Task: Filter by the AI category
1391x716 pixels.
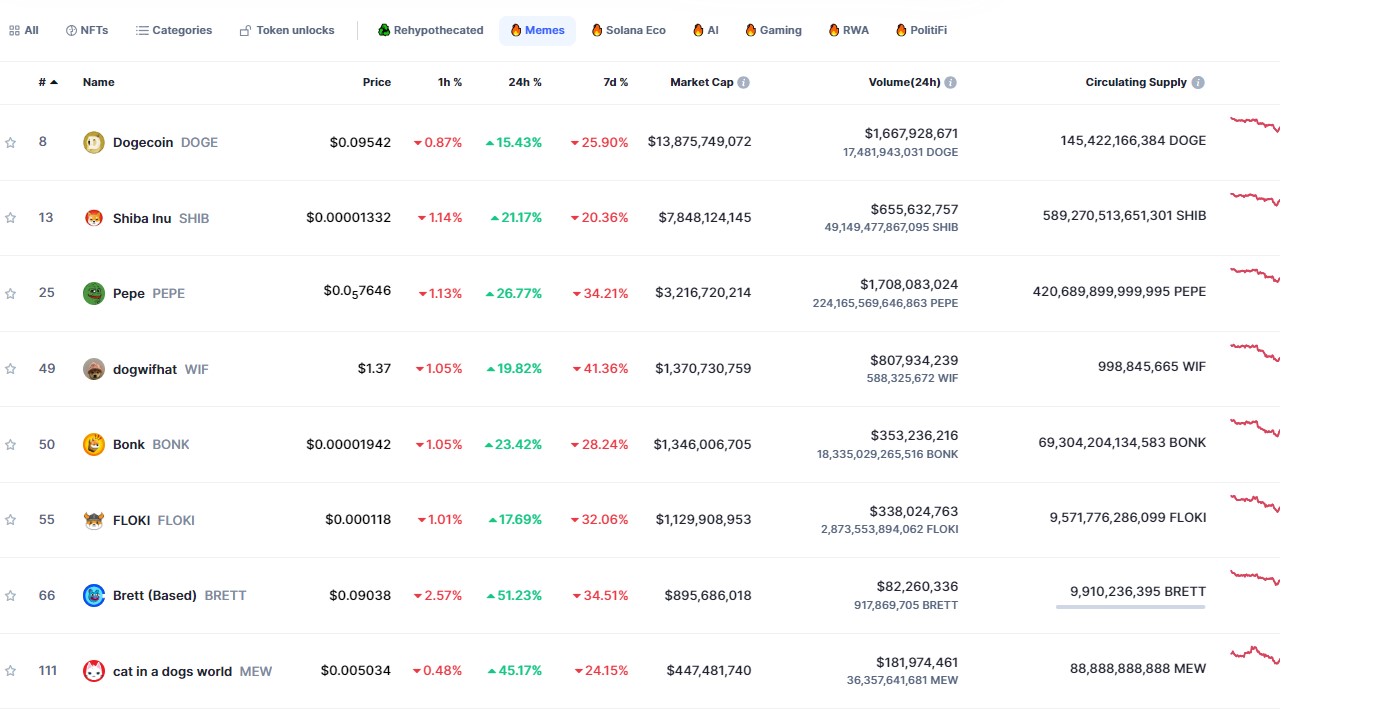Action: [705, 31]
